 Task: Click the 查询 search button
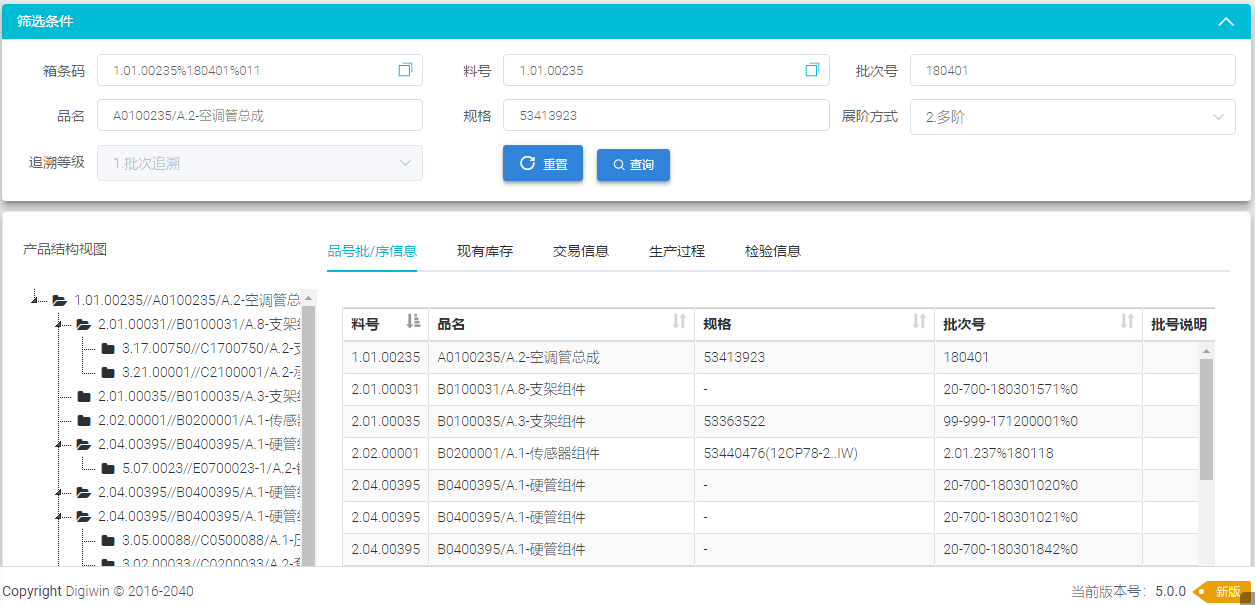pos(633,165)
